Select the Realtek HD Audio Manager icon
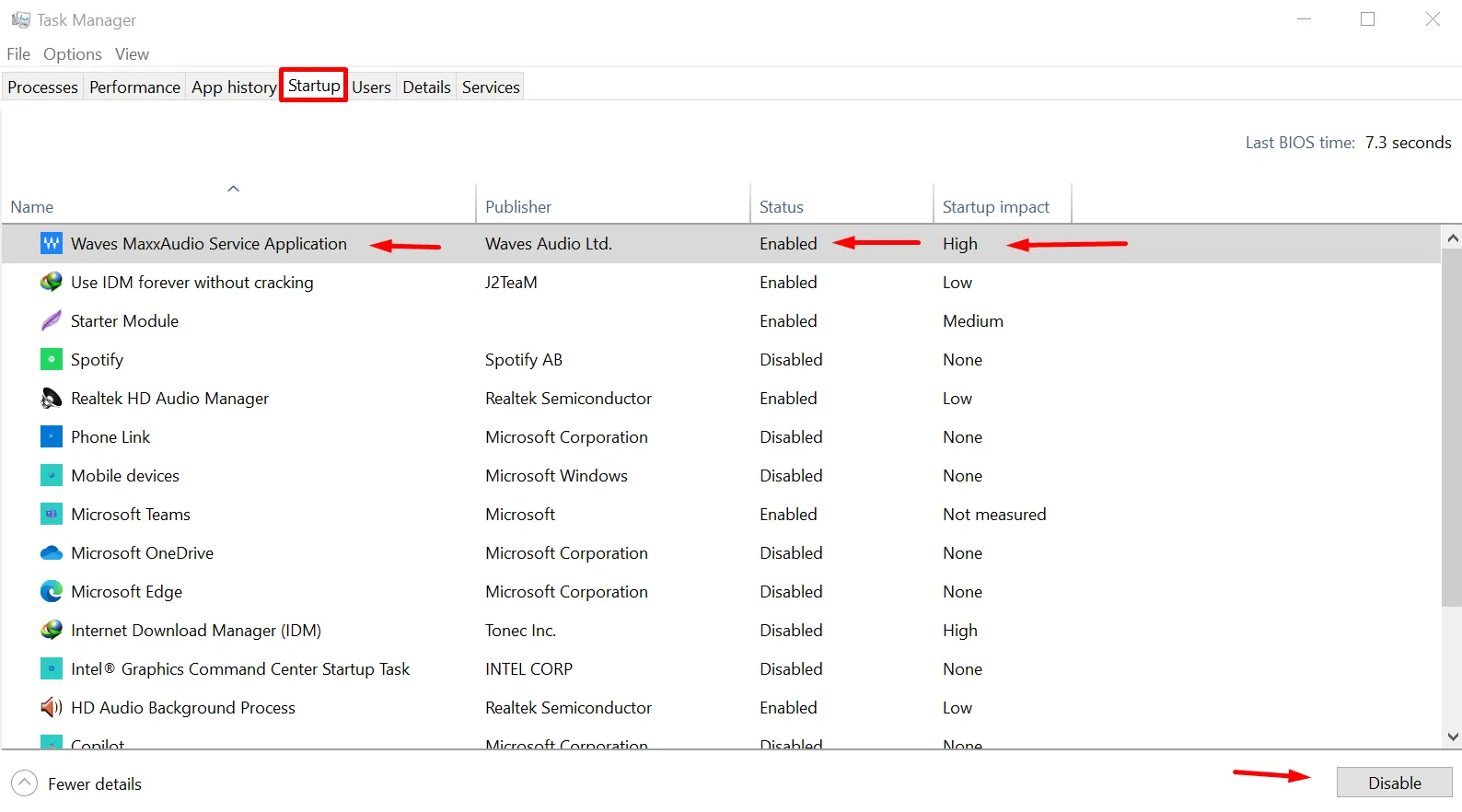Viewport: 1462px width, 812px height. click(x=52, y=399)
